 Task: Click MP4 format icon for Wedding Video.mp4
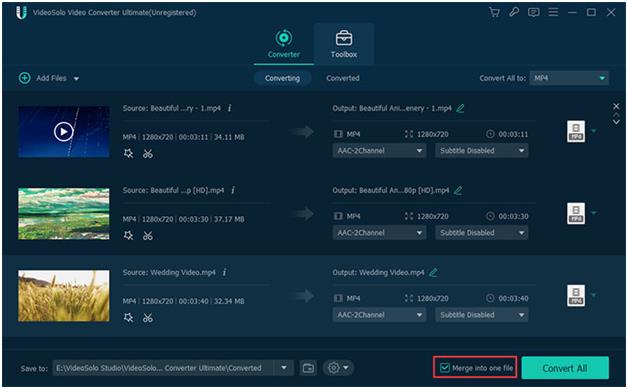pos(576,296)
